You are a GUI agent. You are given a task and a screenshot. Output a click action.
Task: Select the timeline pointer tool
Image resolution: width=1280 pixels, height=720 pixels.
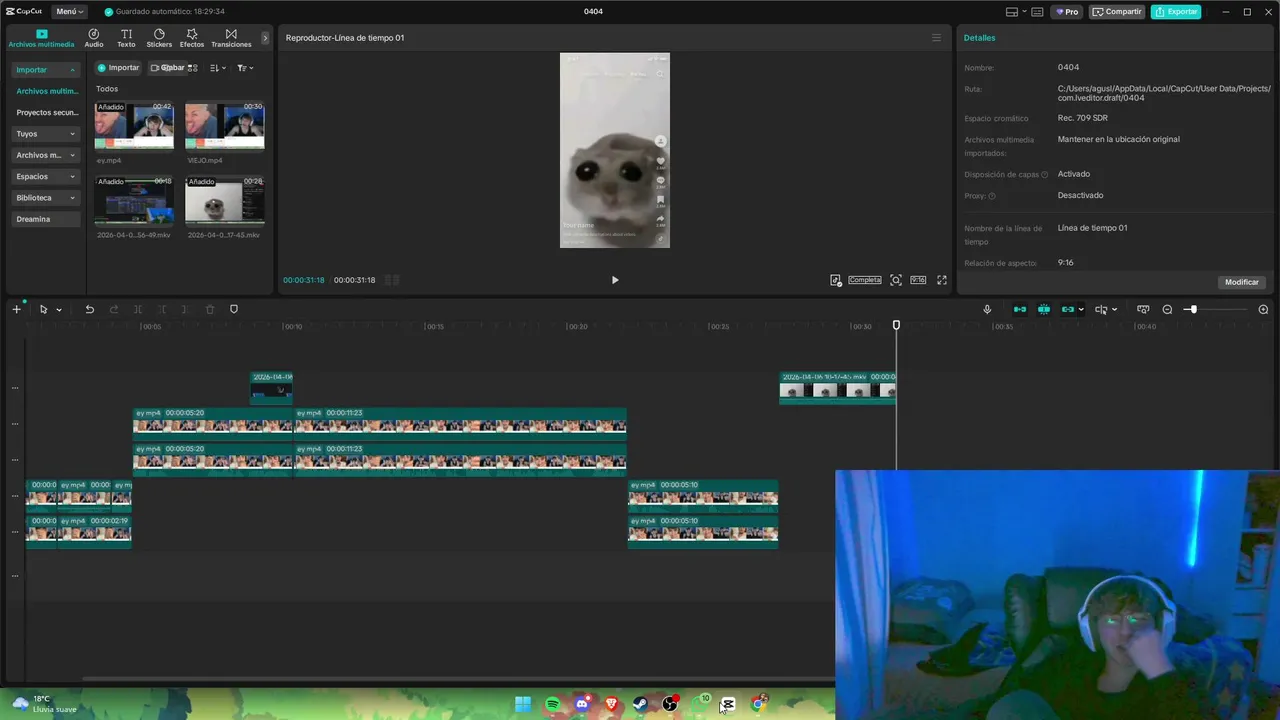point(43,309)
